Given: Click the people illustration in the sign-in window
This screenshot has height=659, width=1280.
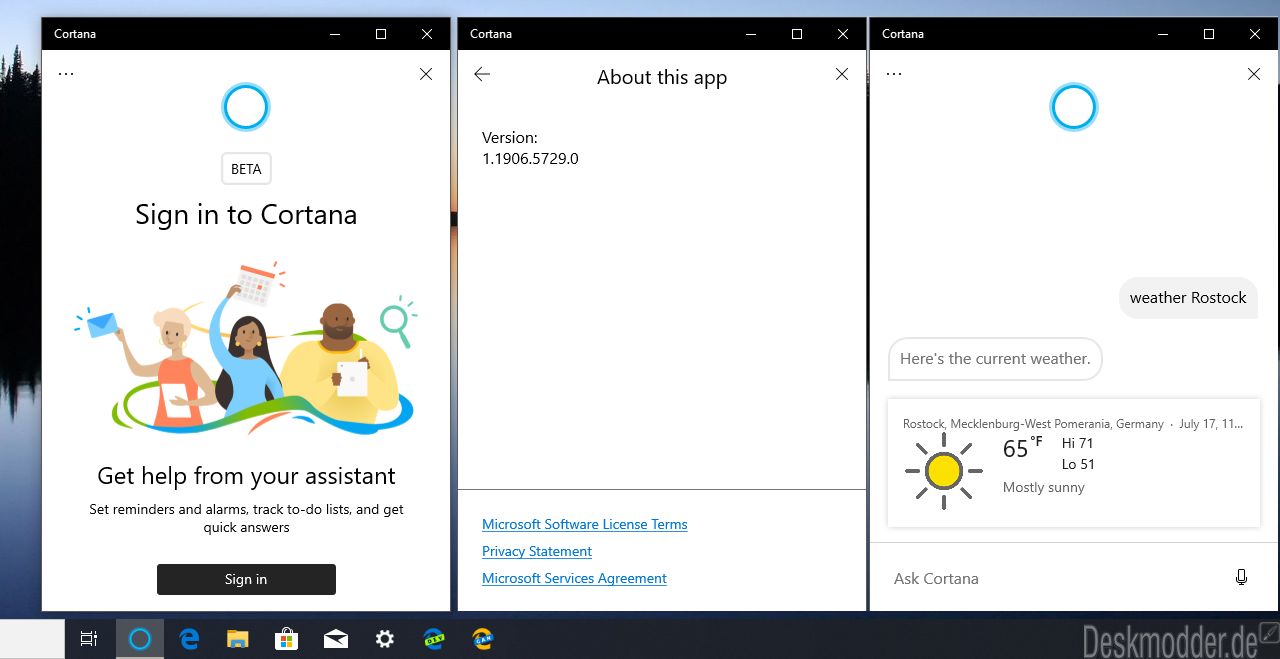Looking at the screenshot, I should tap(246, 348).
